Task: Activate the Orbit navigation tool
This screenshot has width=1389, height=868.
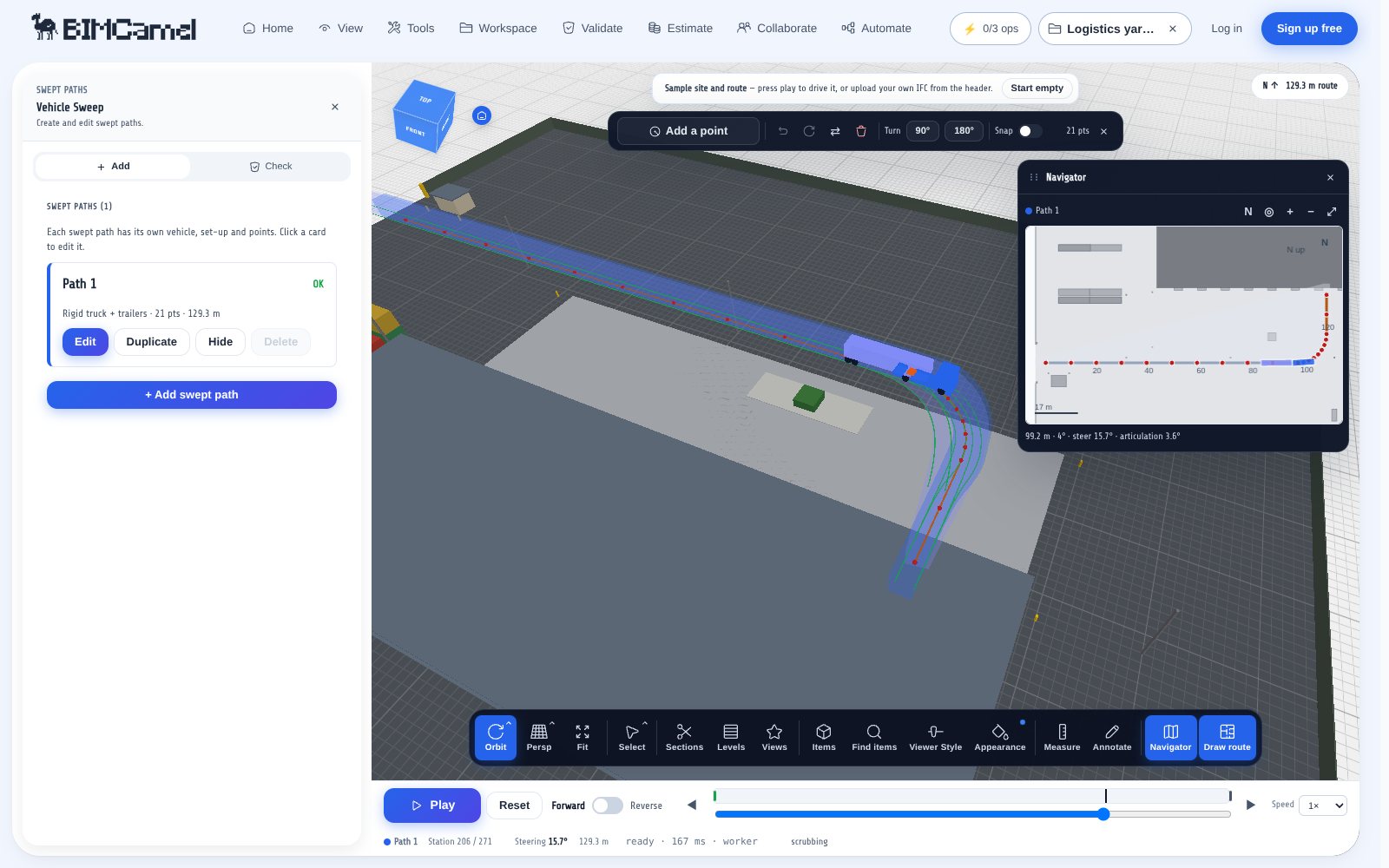Action: click(496, 738)
